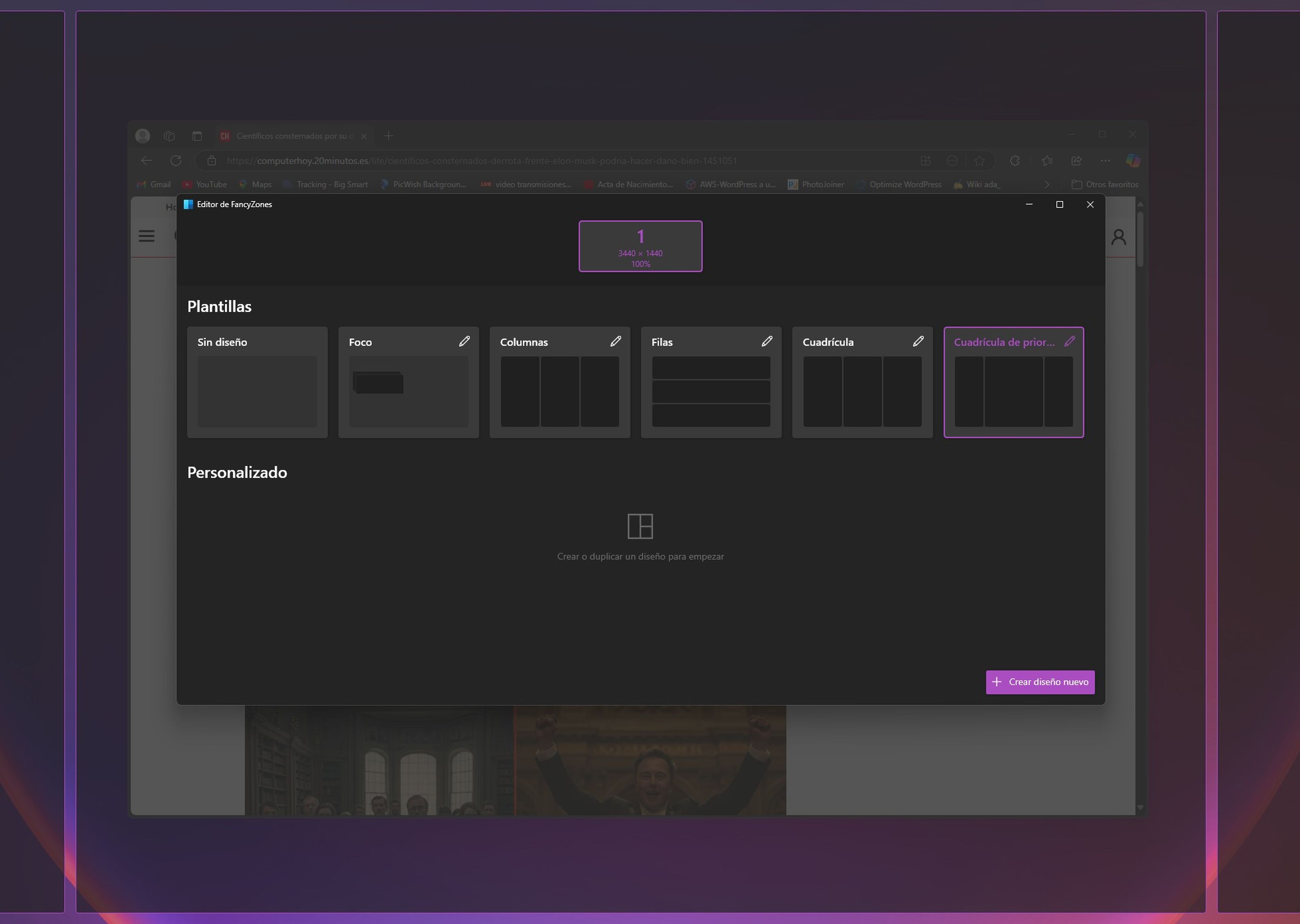1300x924 pixels.
Task: Close the Editor de FancyZones window
Action: (1090, 204)
